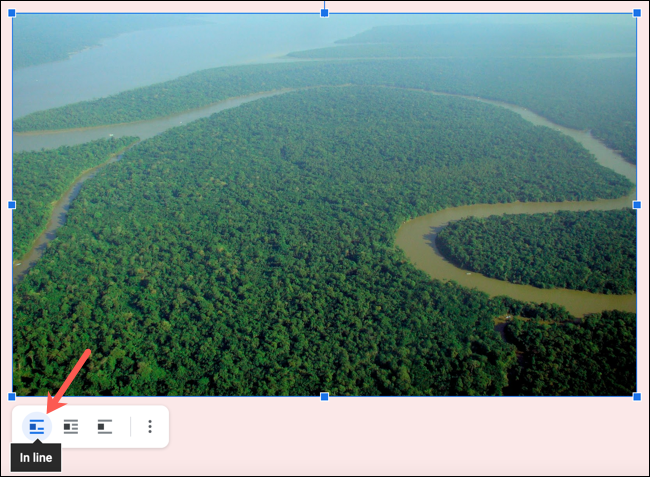
Task: Click the top-center resize handle
Action: point(324,13)
